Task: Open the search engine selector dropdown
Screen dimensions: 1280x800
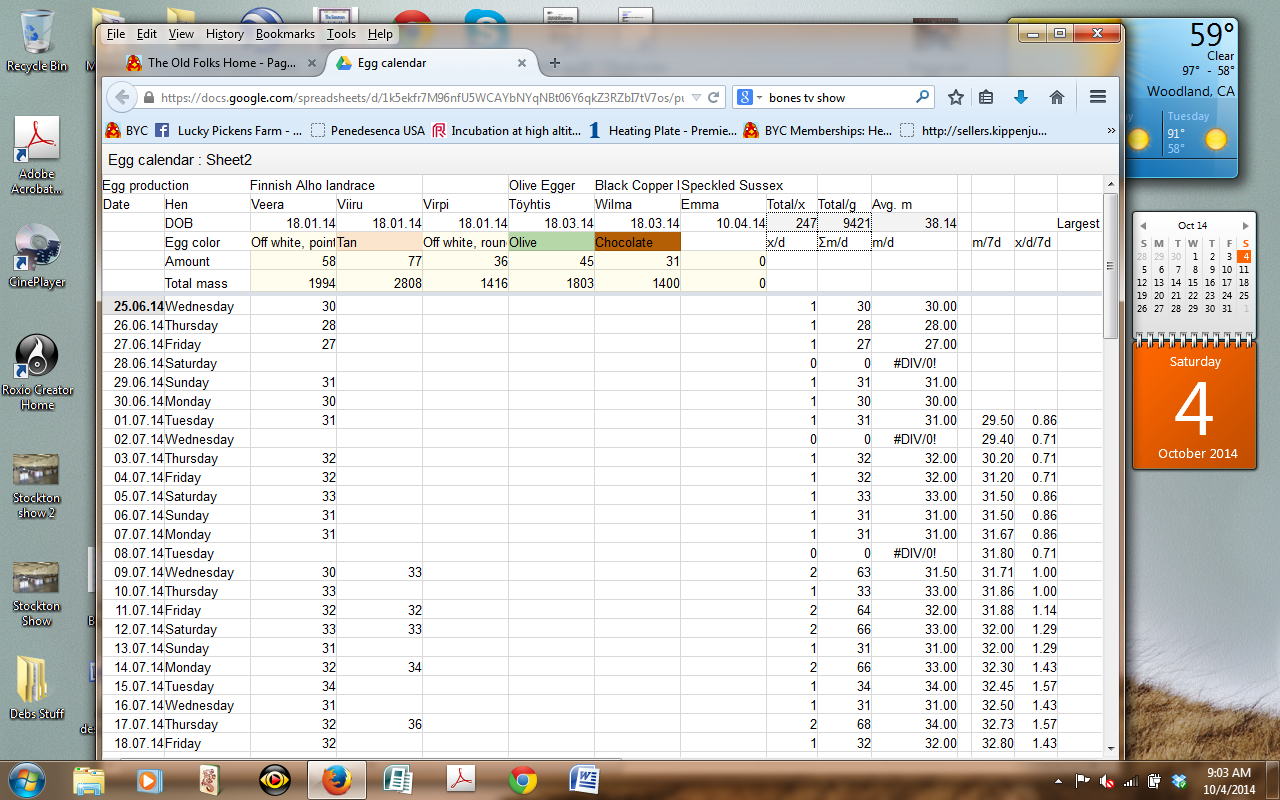Action: [751, 98]
